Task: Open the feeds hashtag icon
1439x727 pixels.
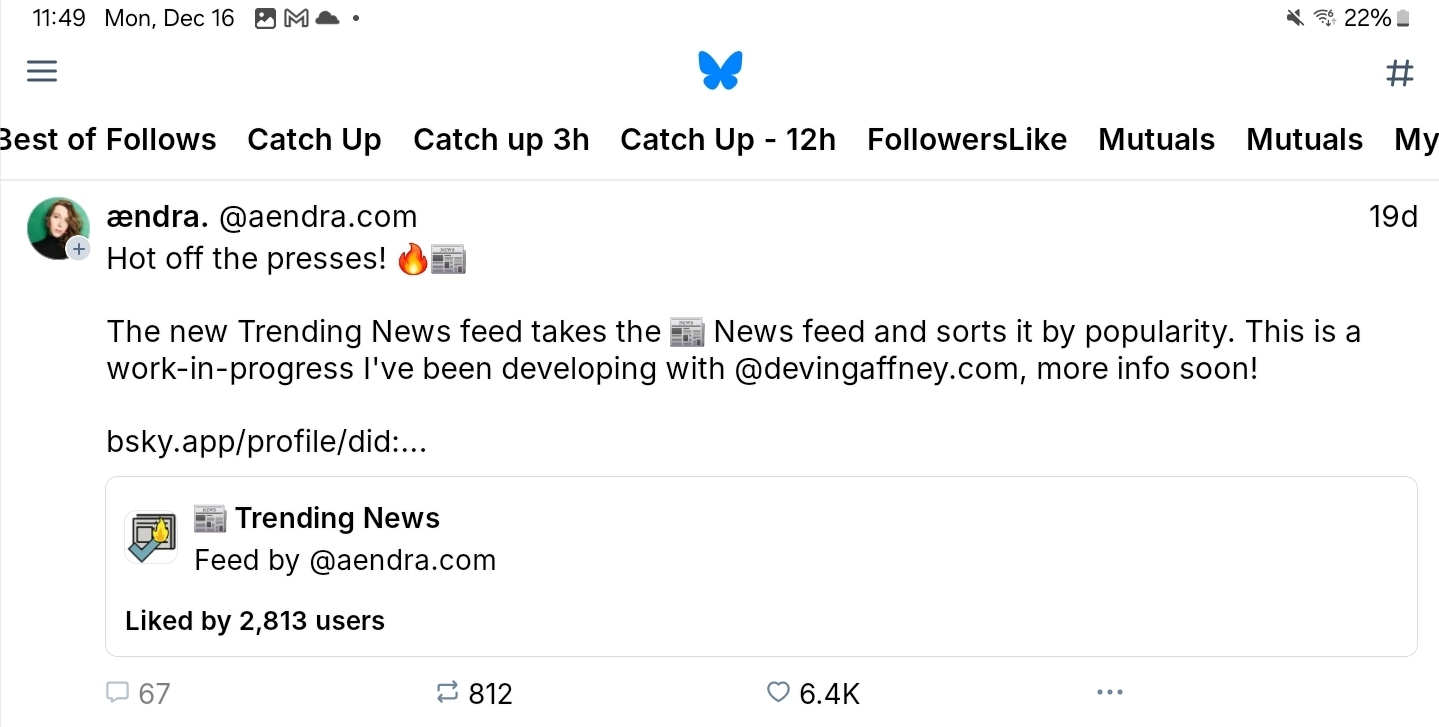Action: click(1399, 72)
